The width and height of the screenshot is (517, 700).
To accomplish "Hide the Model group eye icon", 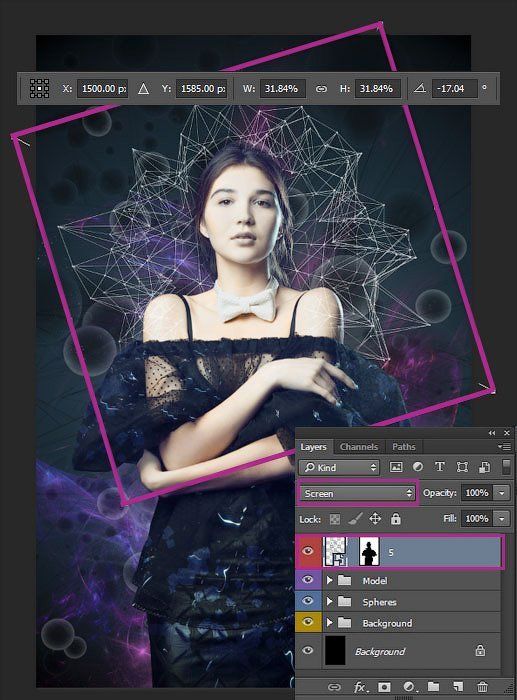I will coord(308,579).
